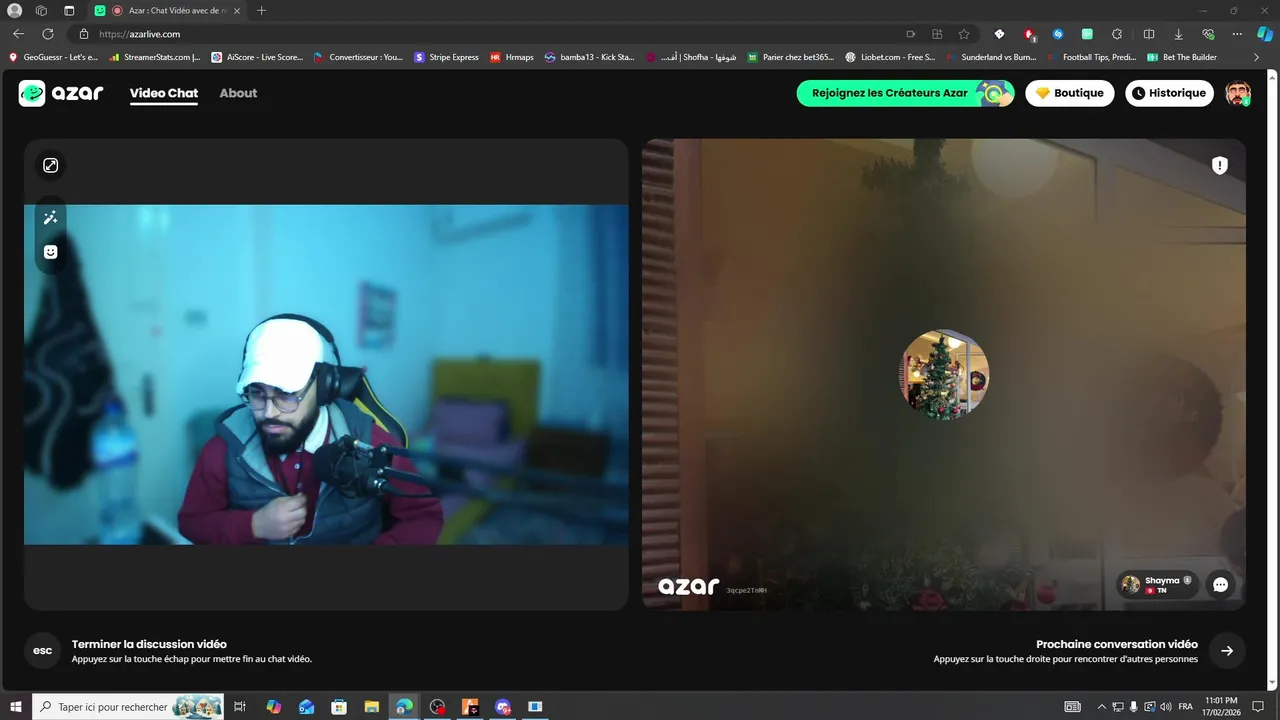The width and height of the screenshot is (1280, 720).
Task: Open browser profile icon at top-left
Action: point(14,10)
